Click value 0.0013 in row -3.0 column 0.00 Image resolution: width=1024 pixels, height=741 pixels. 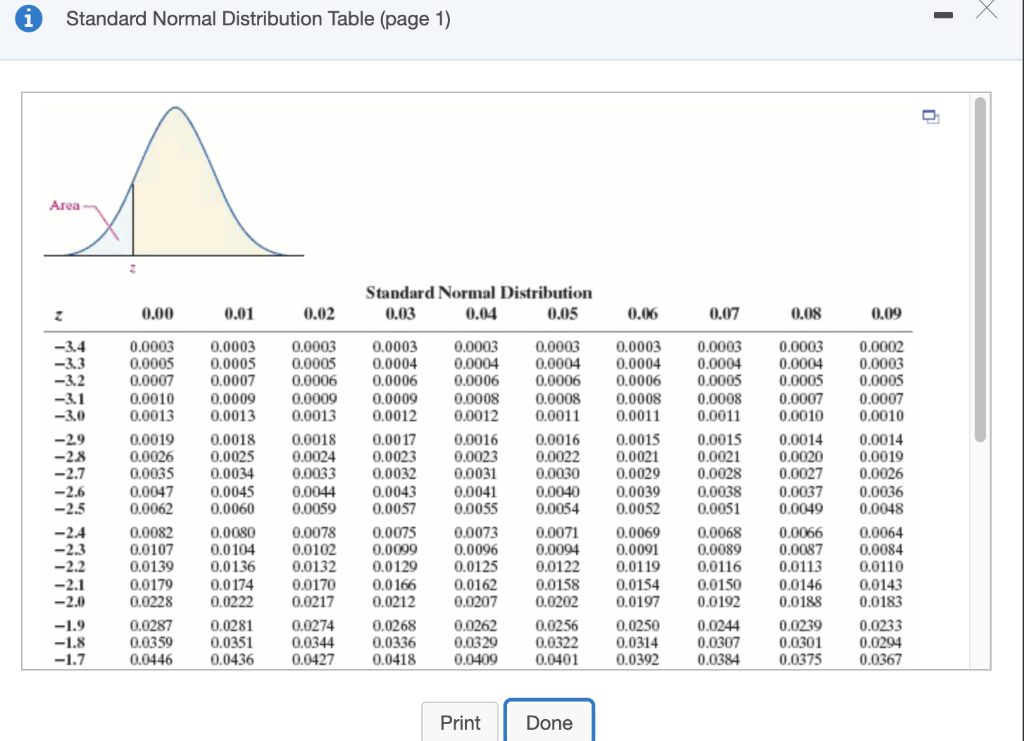[x=152, y=416]
